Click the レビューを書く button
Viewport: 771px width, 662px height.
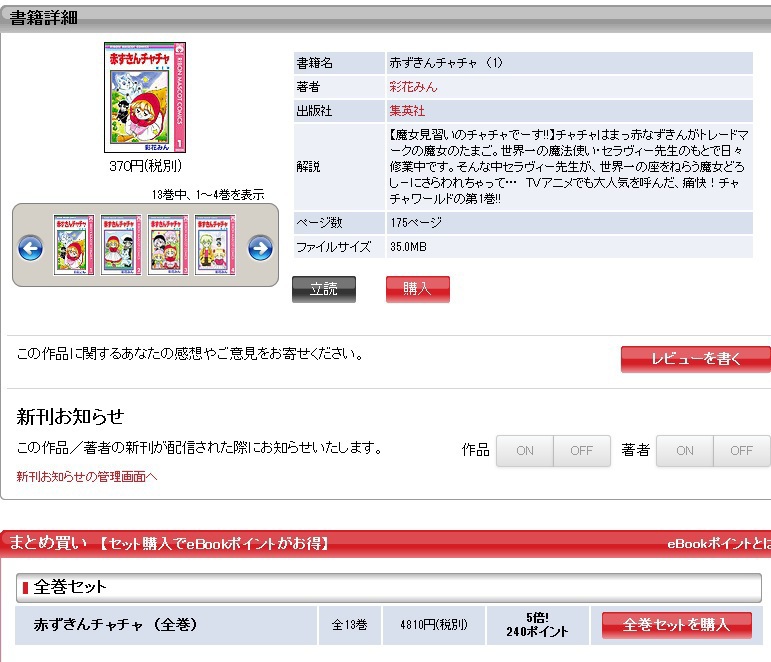pyautogui.click(x=696, y=359)
